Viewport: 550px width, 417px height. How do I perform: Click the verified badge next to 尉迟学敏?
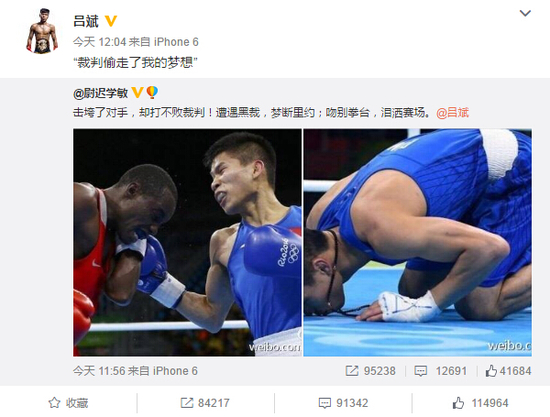[x=137, y=93]
